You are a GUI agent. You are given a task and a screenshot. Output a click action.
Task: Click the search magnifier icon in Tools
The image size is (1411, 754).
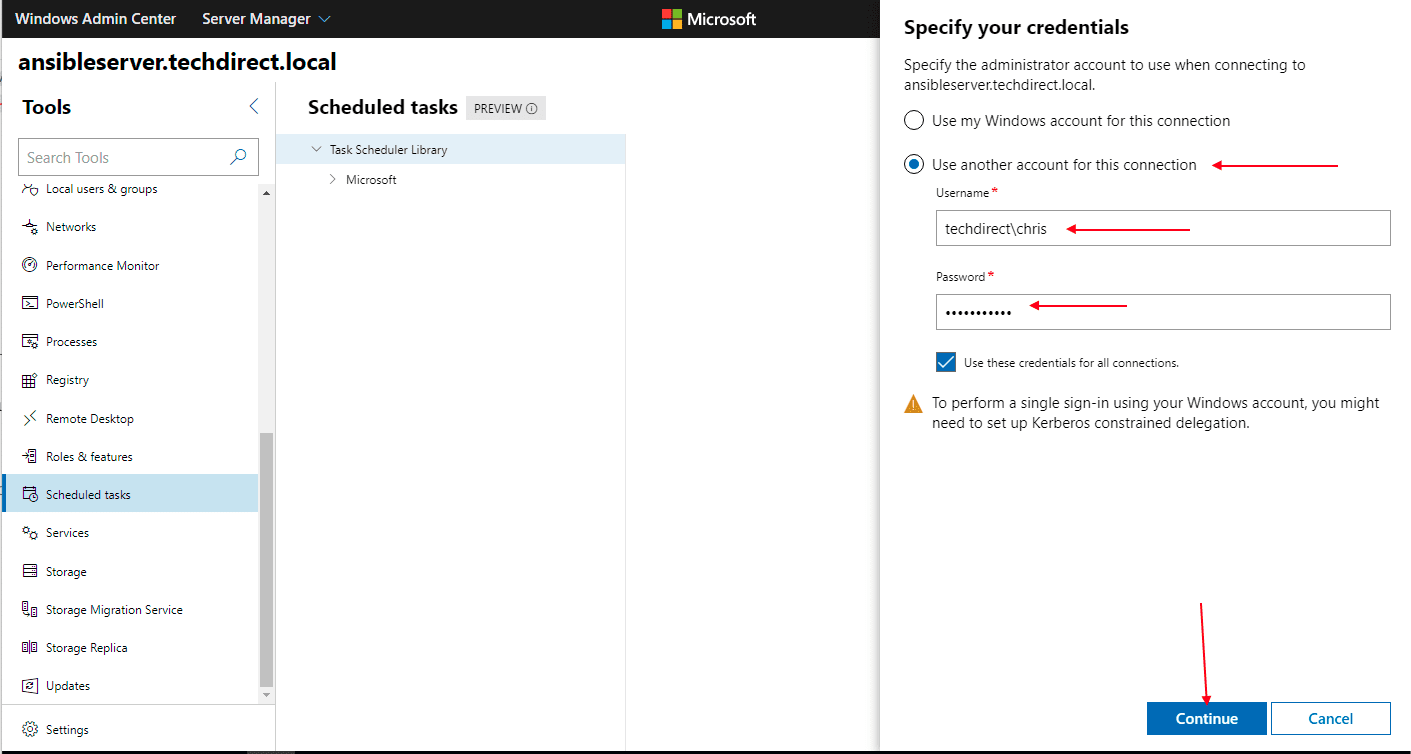point(238,157)
